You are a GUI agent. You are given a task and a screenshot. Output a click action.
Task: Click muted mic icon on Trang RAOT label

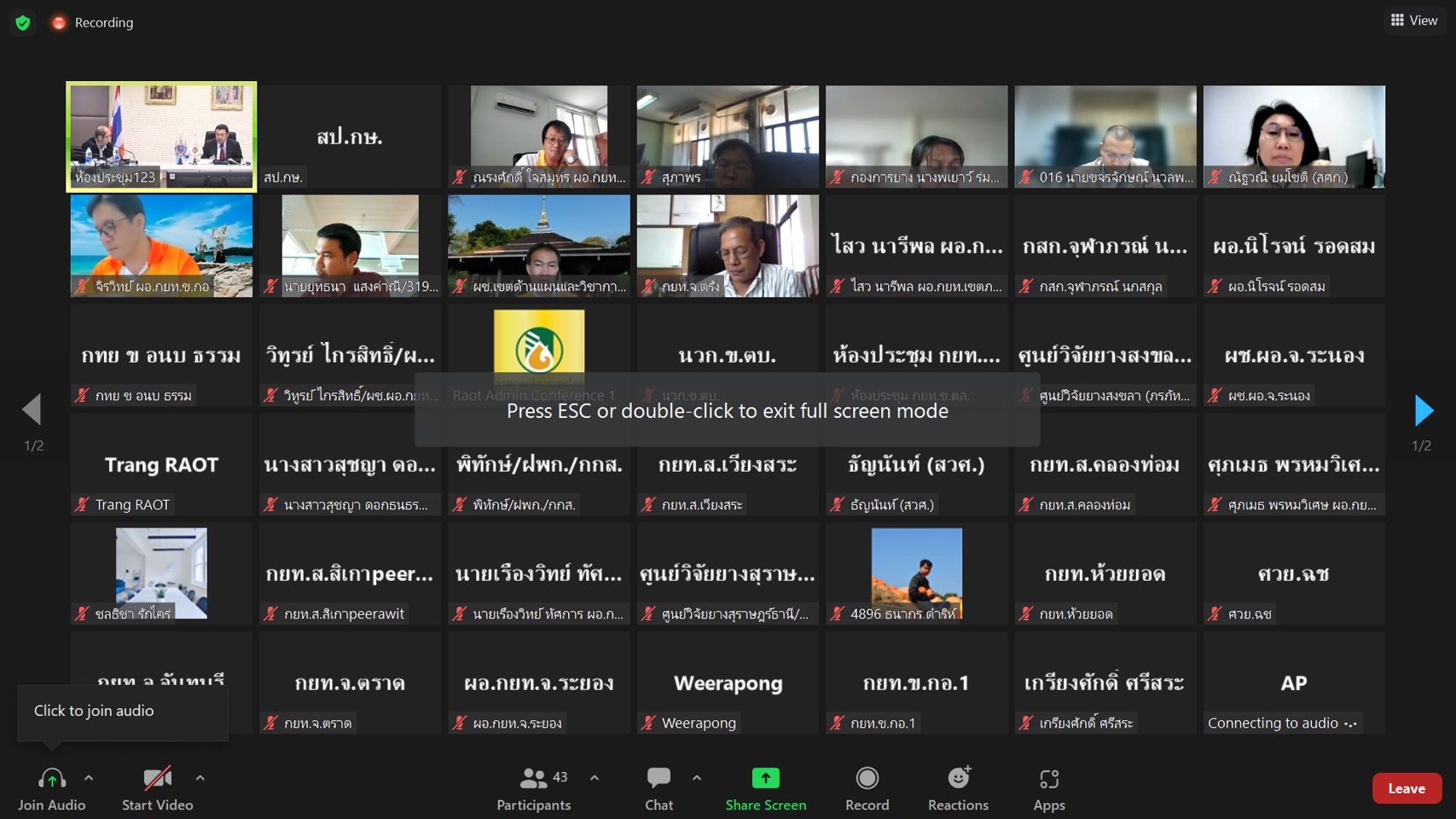pos(83,504)
